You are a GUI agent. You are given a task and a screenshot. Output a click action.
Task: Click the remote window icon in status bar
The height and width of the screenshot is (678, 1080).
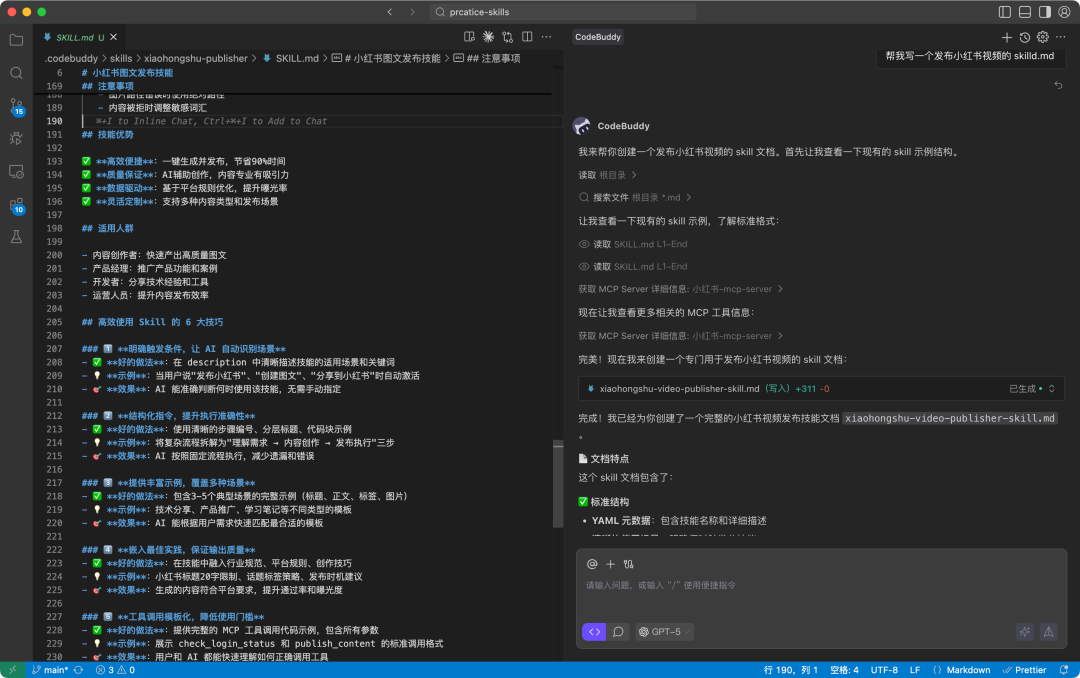point(12,670)
